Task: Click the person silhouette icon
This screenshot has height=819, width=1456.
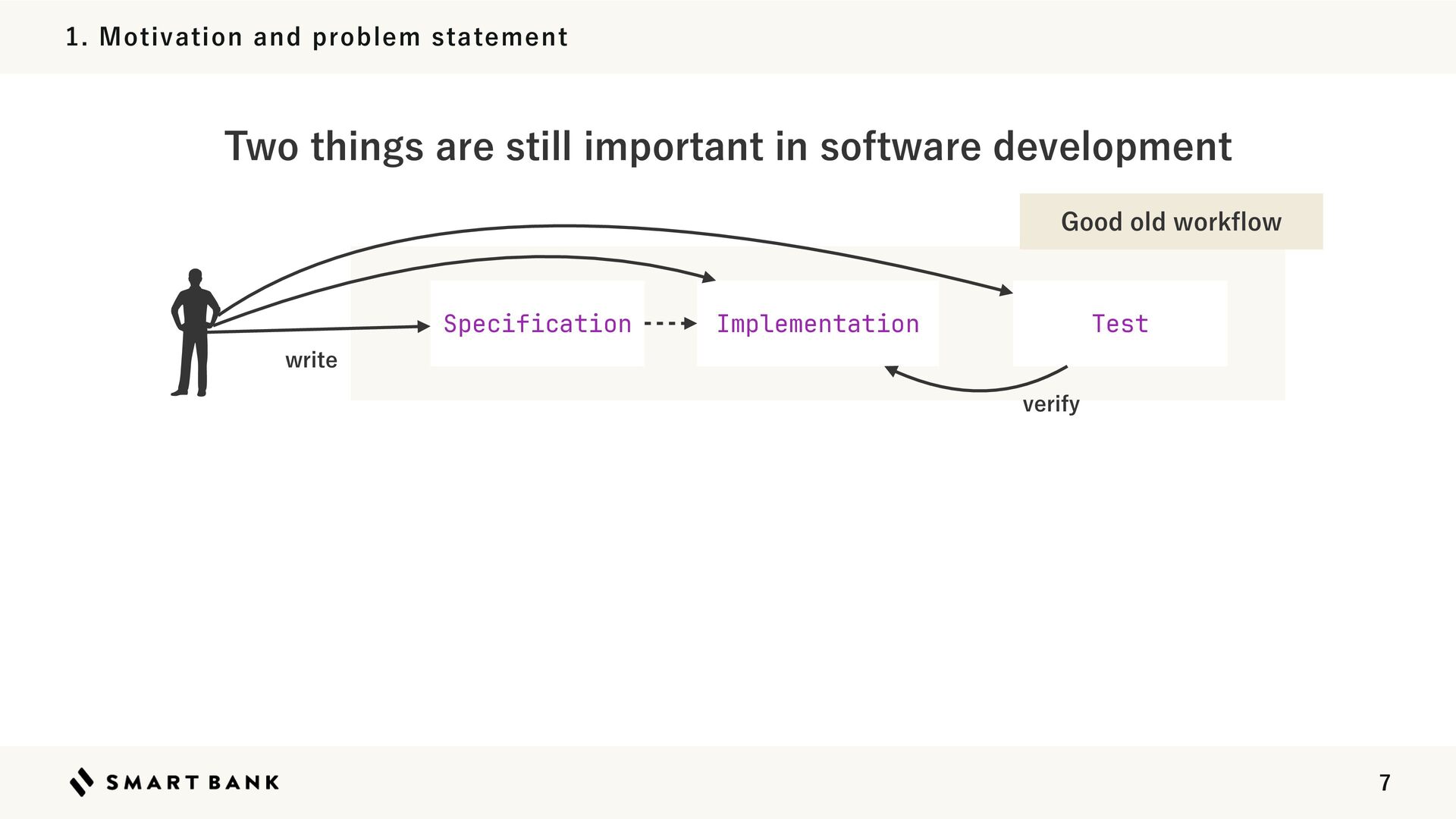Action: pyautogui.click(x=195, y=334)
